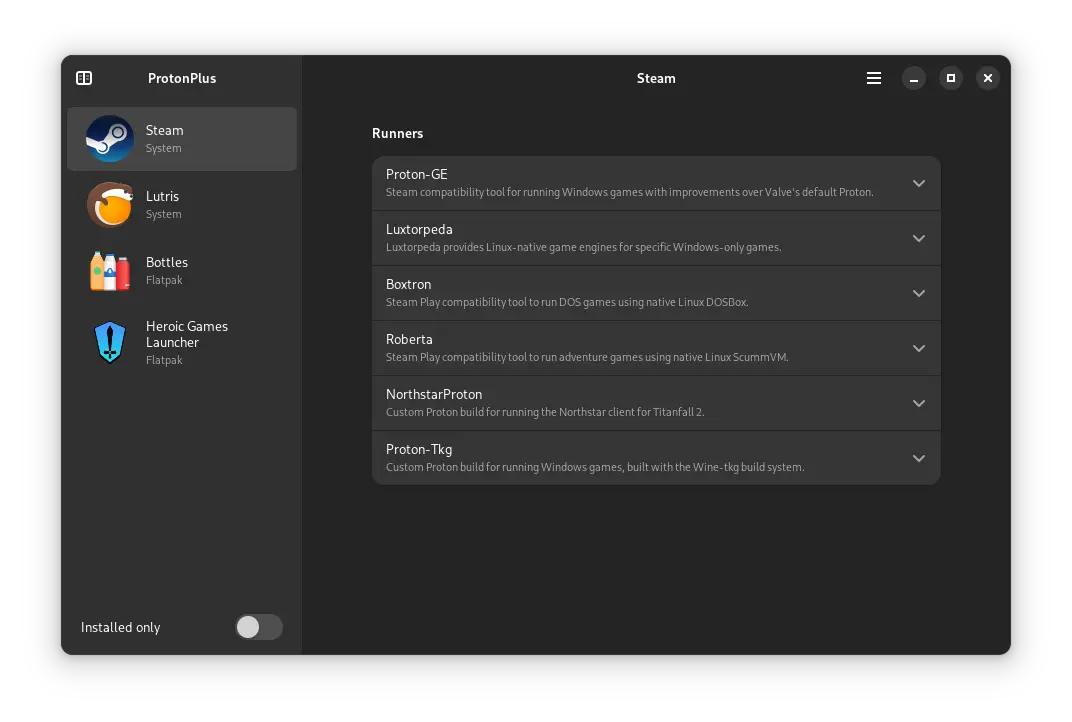Minimize the ProtonPlus window
Screen dimensions: 1072x722
913,78
